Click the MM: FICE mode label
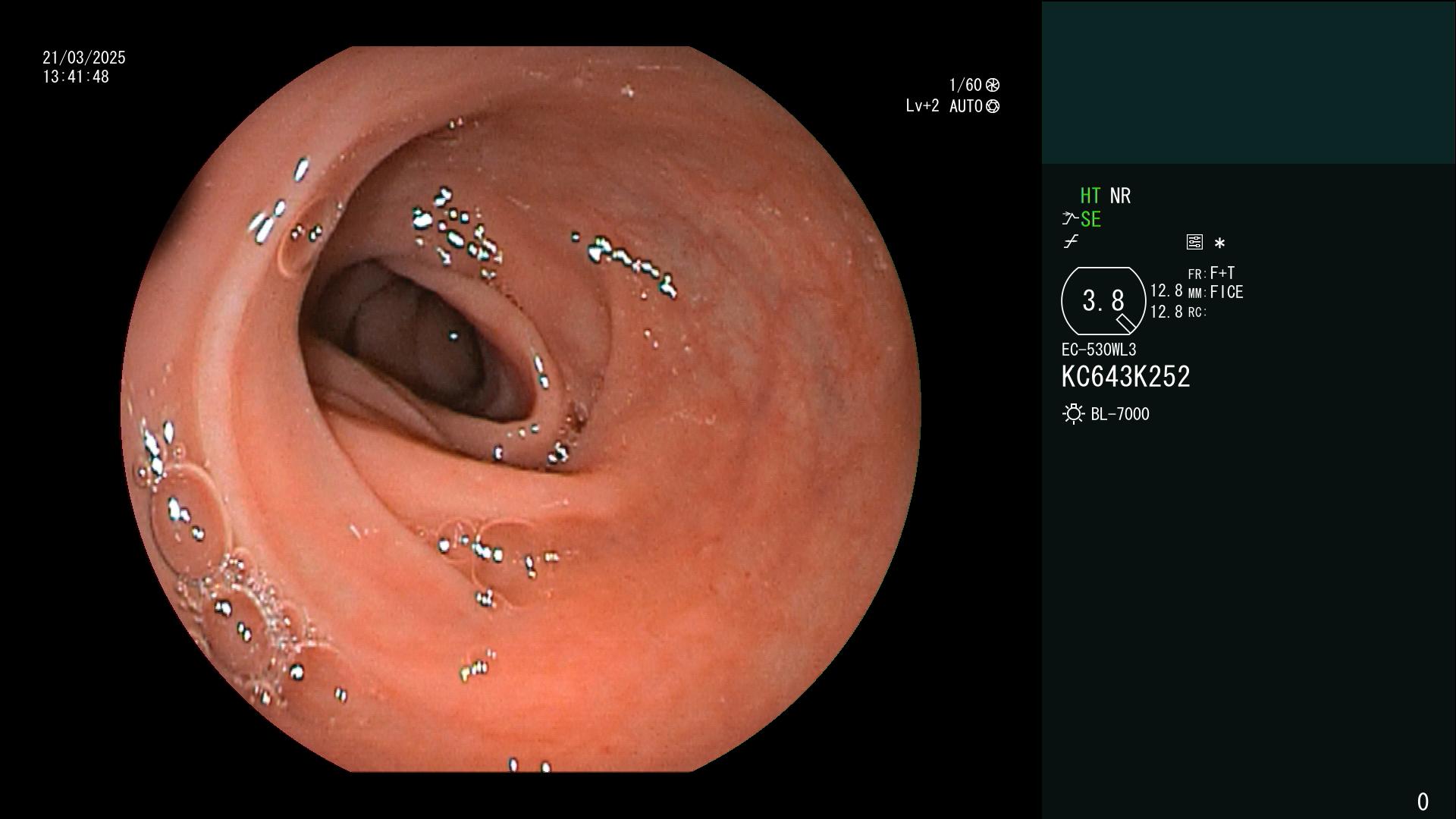 [x=1216, y=292]
